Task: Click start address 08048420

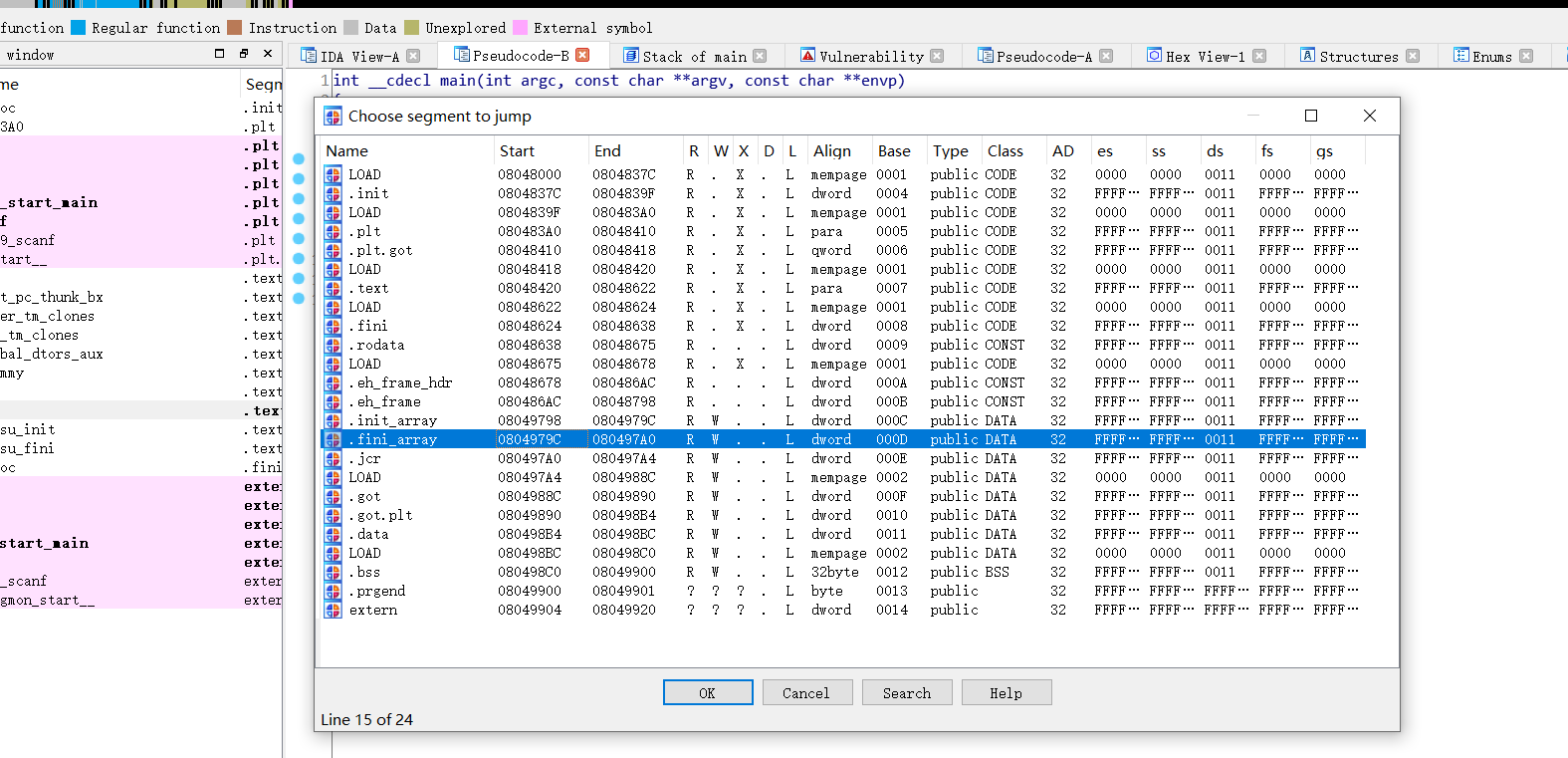Action: tap(530, 288)
